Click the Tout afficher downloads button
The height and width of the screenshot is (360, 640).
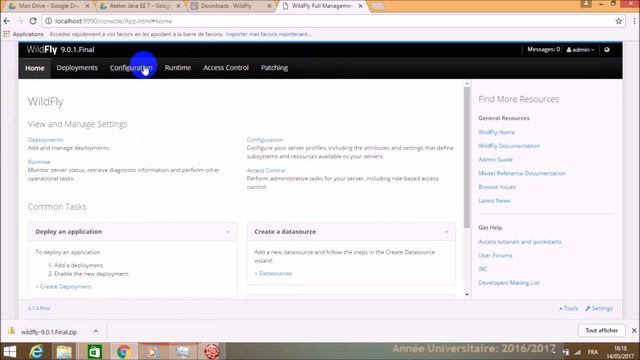601,331
